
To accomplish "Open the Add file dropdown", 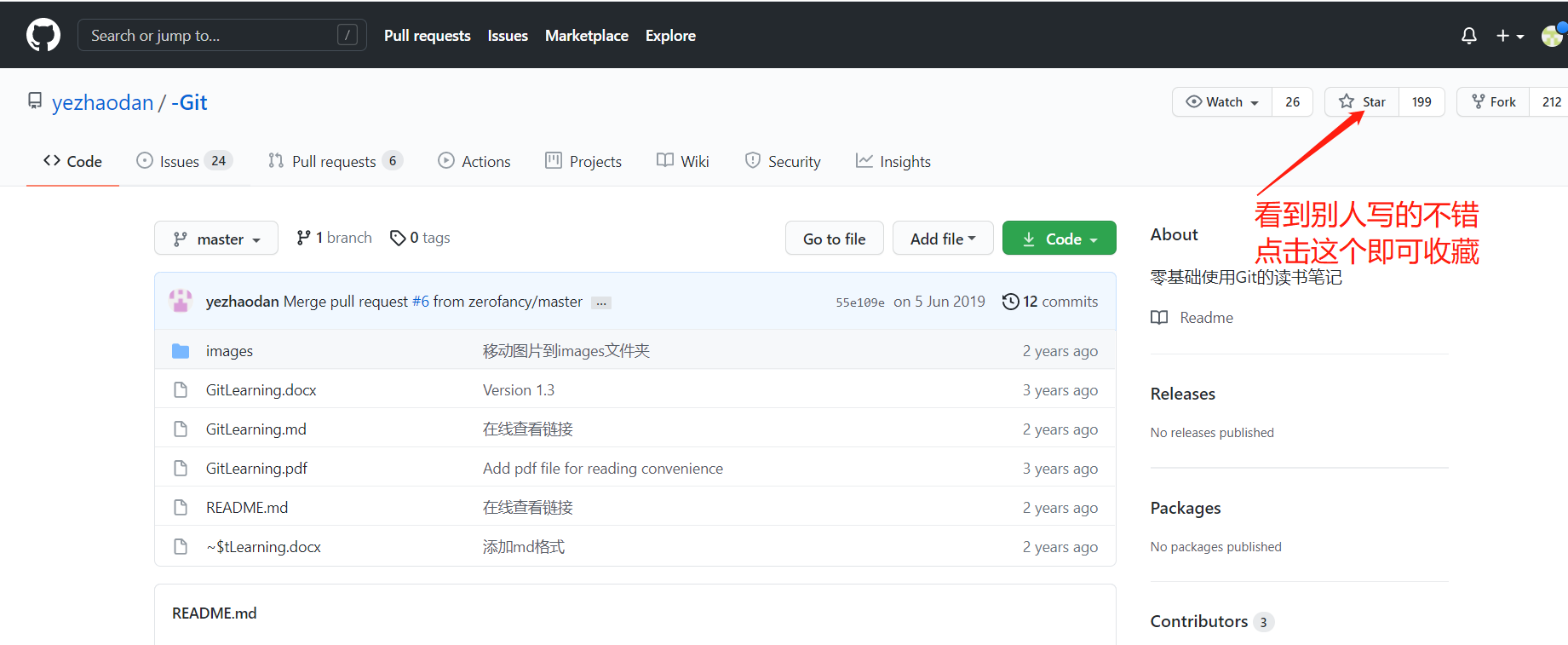I will (x=943, y=239).
